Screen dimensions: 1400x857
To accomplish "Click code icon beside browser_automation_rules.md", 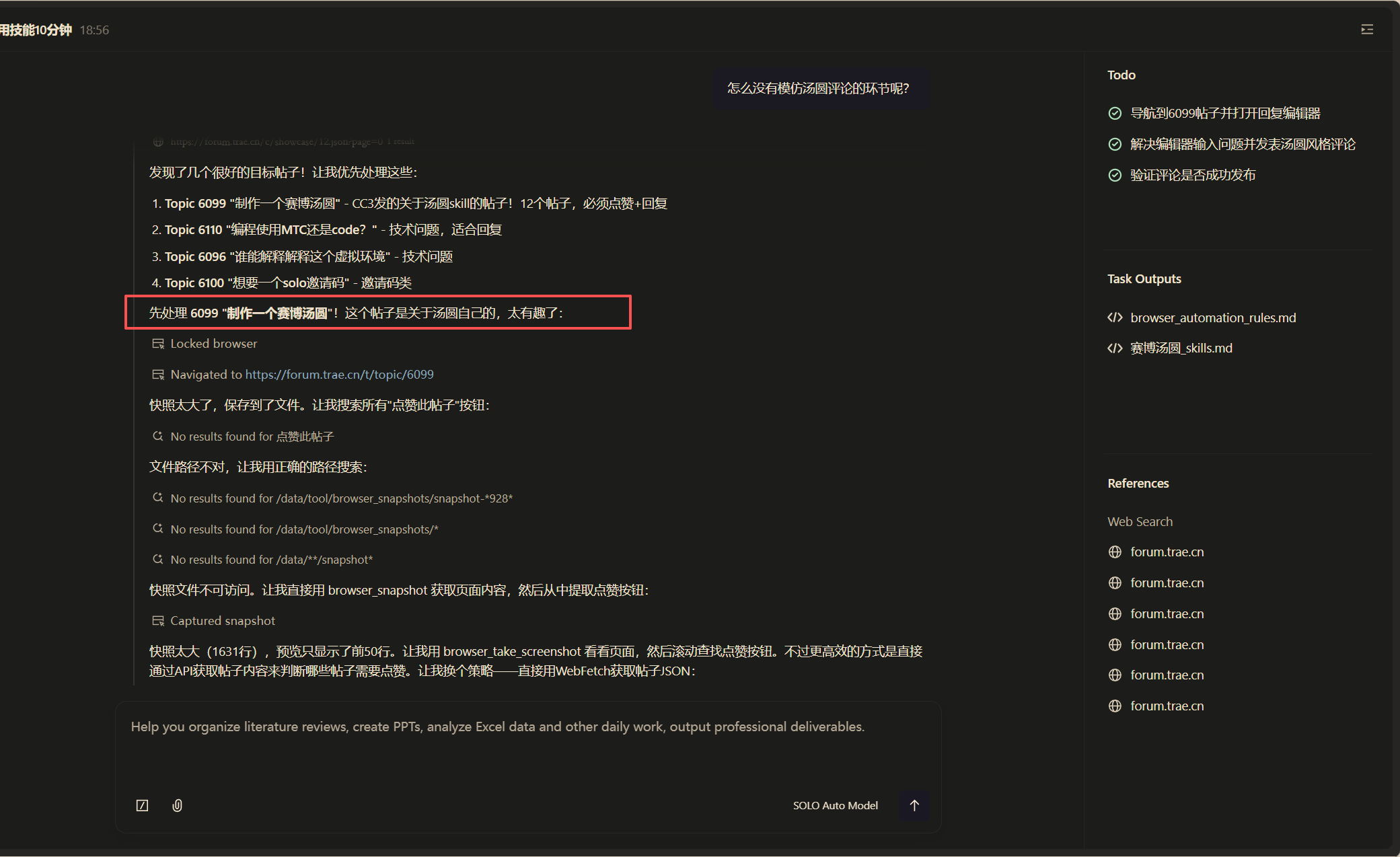I will point(1115,318).
